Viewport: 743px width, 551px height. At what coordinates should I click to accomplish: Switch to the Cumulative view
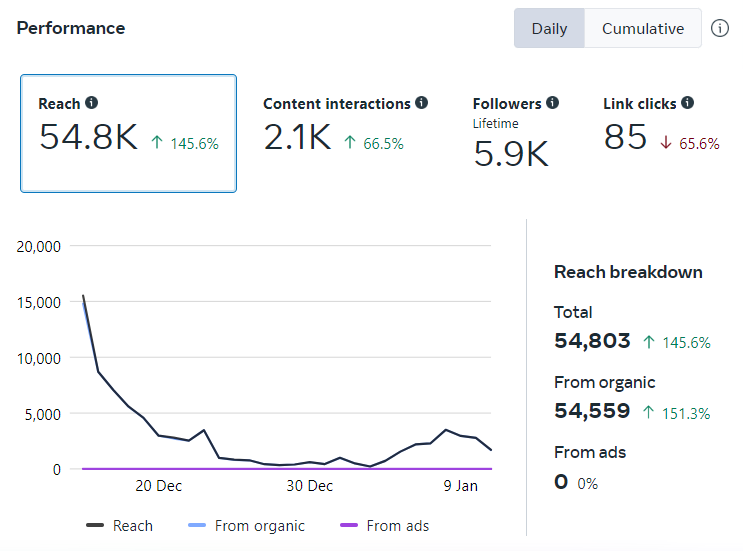[643, 28]
